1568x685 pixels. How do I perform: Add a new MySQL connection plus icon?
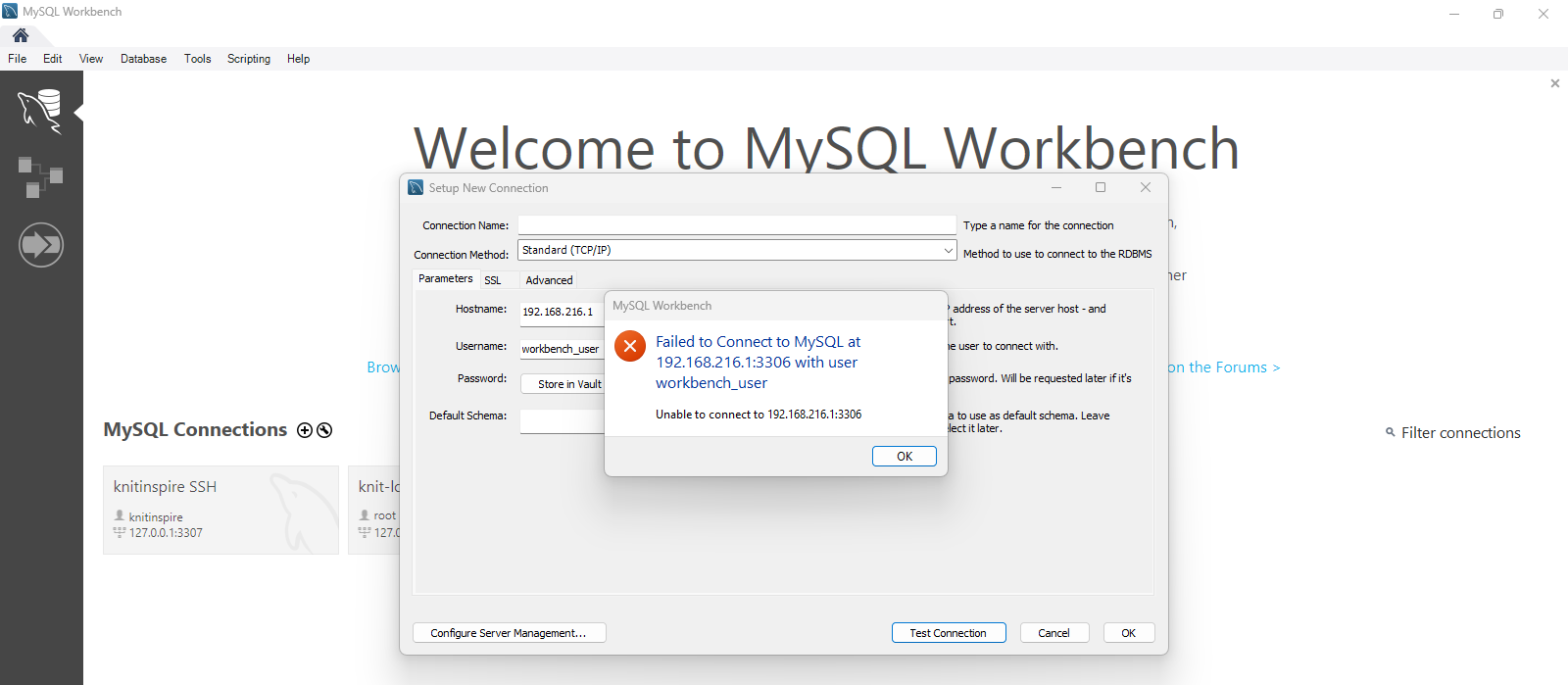pyautogui.click(x=305, y=430)
